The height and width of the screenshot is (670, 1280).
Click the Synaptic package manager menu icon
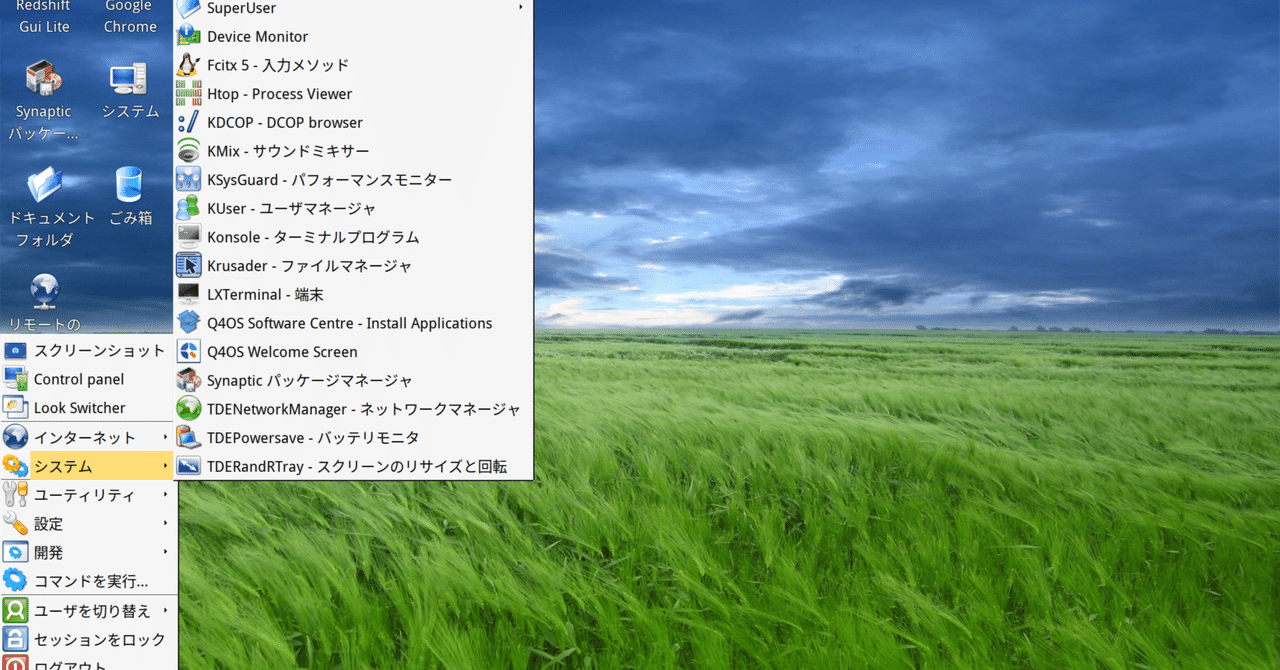pyautogui.click(x=189, y=380)
